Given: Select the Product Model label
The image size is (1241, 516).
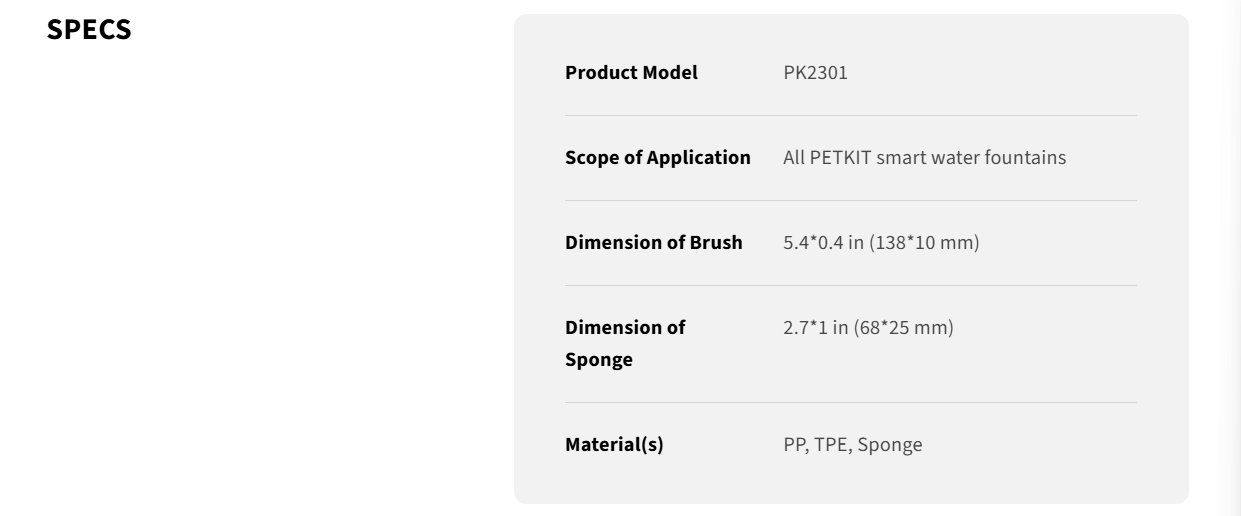Looking at the screenshot, I should click(631, 72).
